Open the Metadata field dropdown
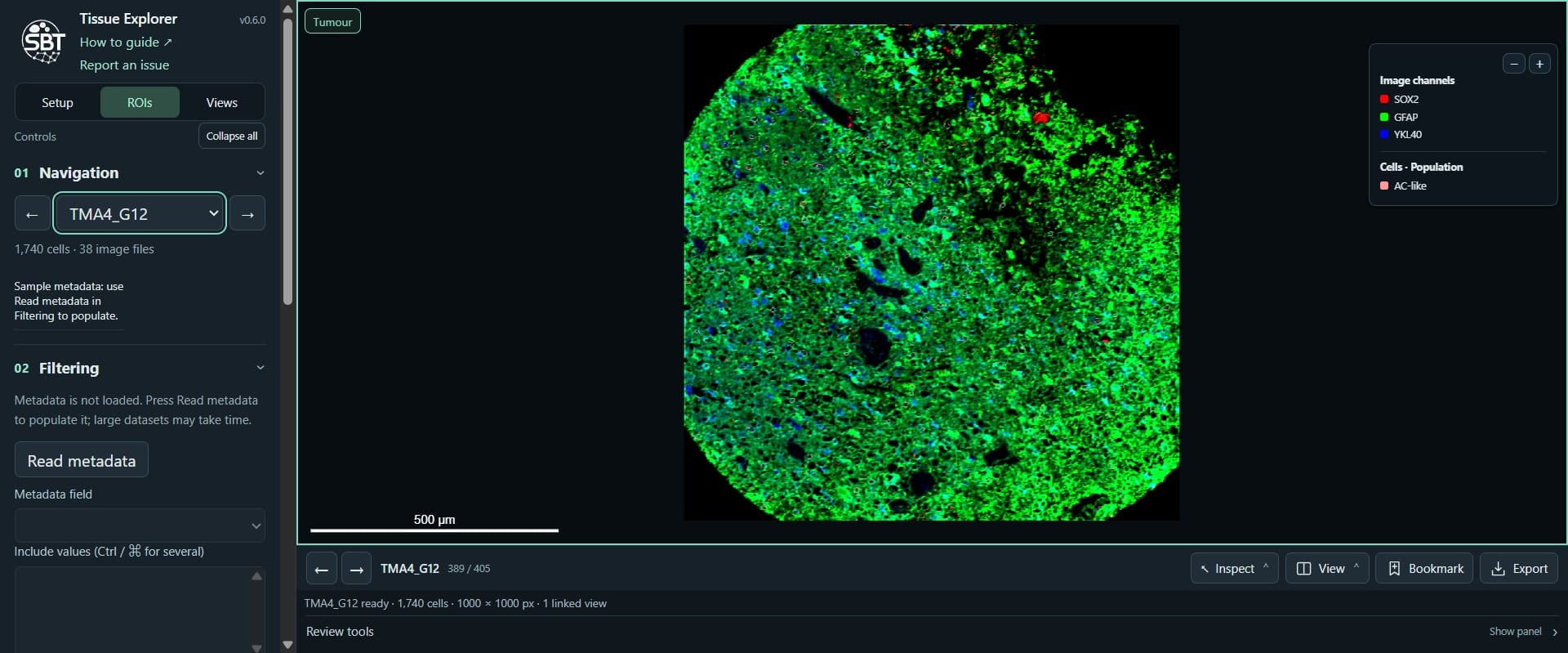 pyautogui.click(x=140, y=526)
